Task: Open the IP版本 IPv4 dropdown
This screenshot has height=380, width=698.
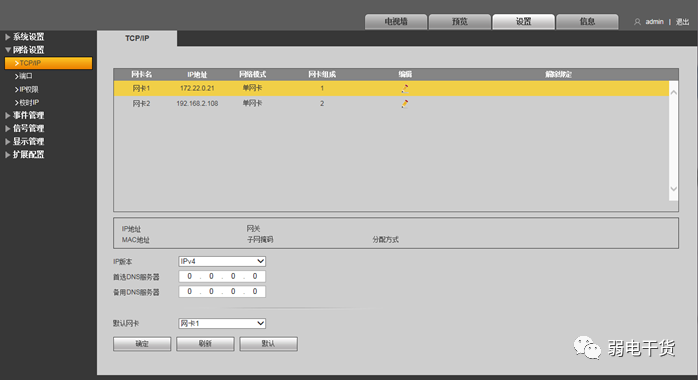Action: point(222,261)
